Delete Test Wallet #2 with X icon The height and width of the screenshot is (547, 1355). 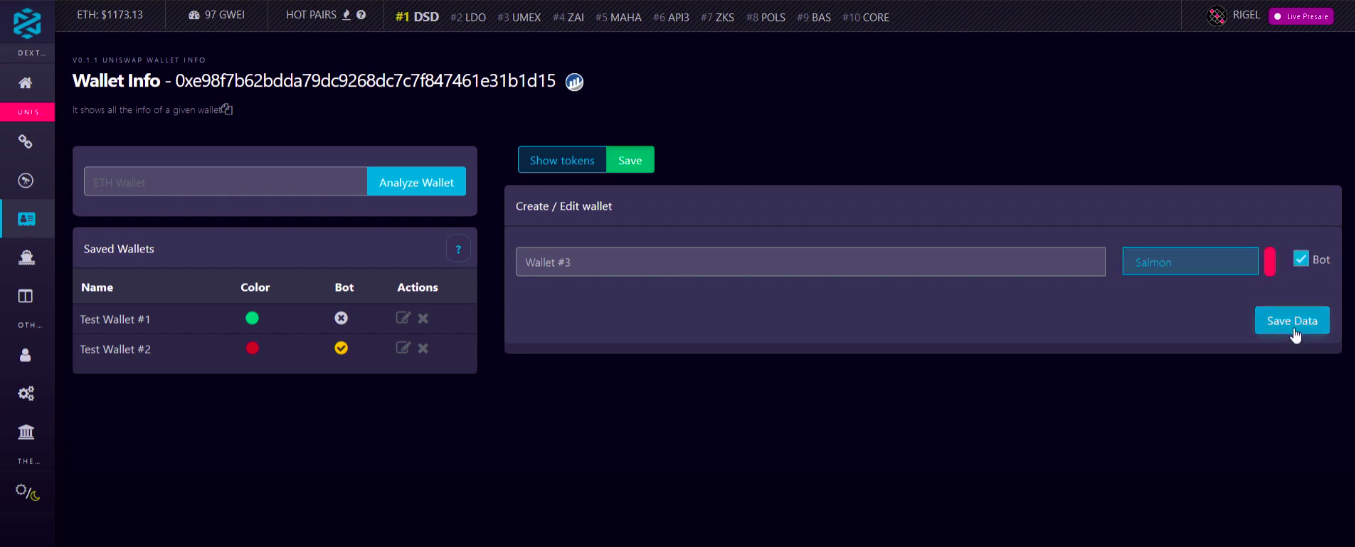(x=423, y=348)
